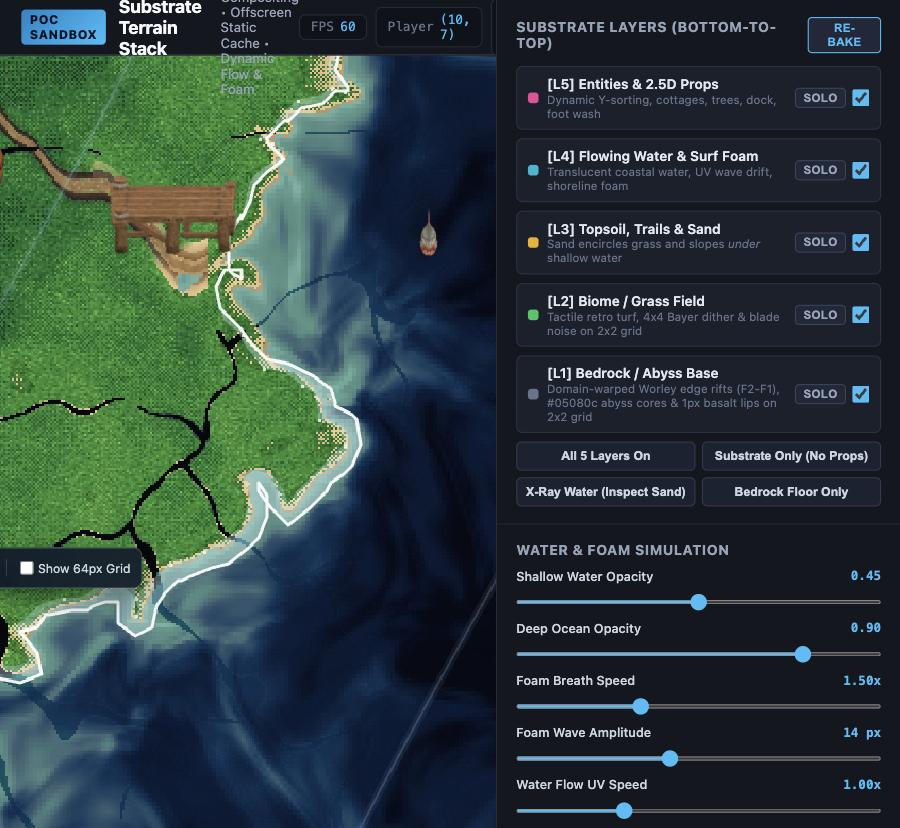
Task: Click the yellow L3 layer color dot
Action: 533,243
